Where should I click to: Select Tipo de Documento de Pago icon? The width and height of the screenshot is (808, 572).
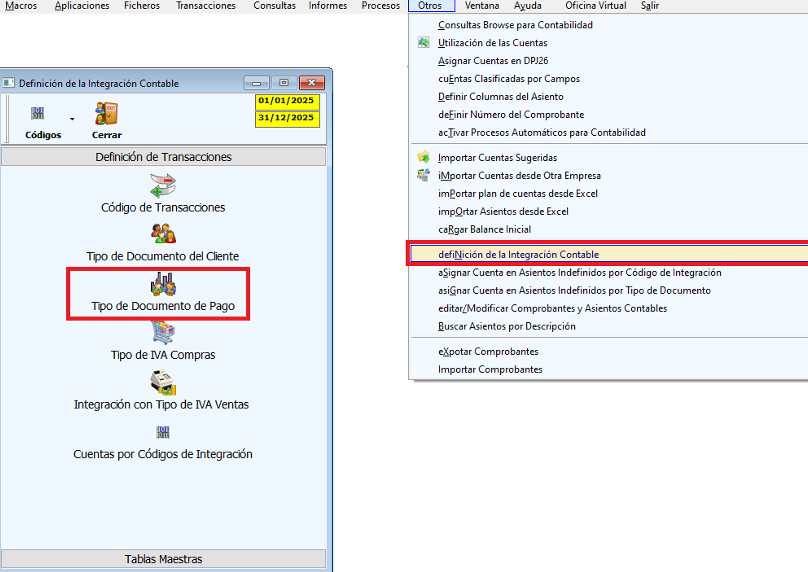pyautogui.click(x=163, y=283)
